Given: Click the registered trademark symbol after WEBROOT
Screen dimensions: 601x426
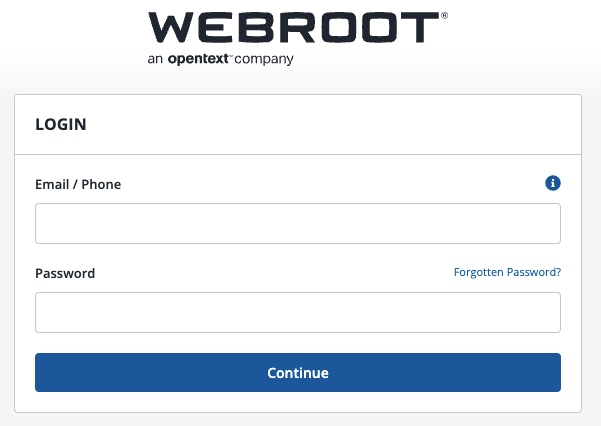Looking at the screenshot, I should coord(444,16).
